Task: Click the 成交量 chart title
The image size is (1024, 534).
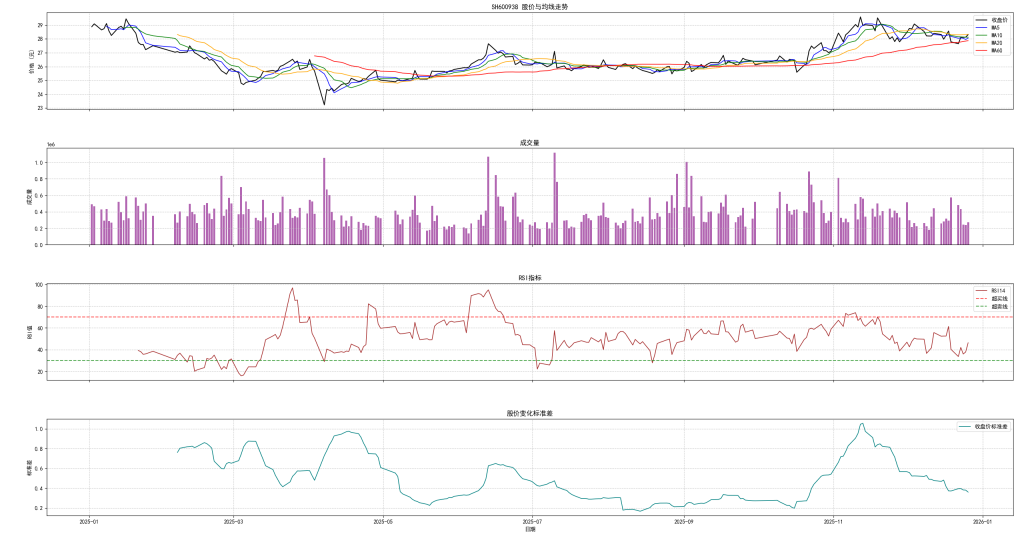Action: (530, 143)
